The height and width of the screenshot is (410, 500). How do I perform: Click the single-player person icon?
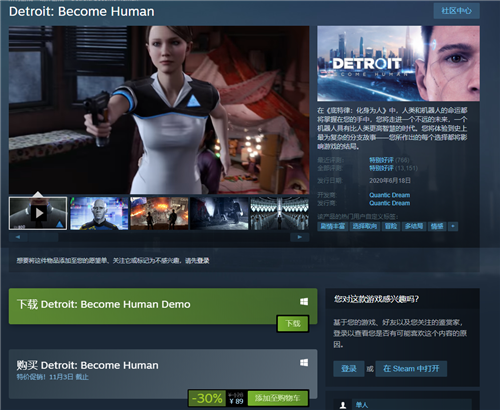(342, 405)
